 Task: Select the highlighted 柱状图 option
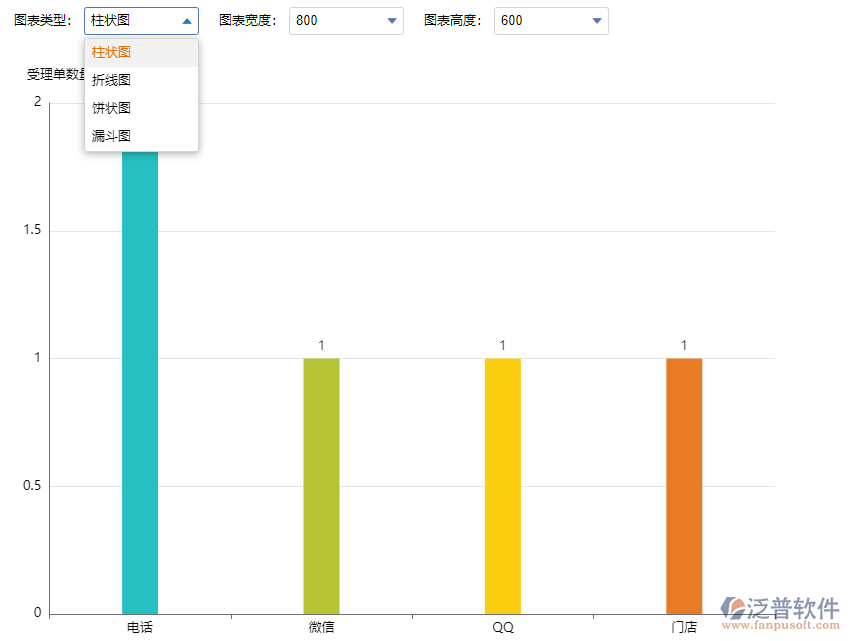click(110, 51)
